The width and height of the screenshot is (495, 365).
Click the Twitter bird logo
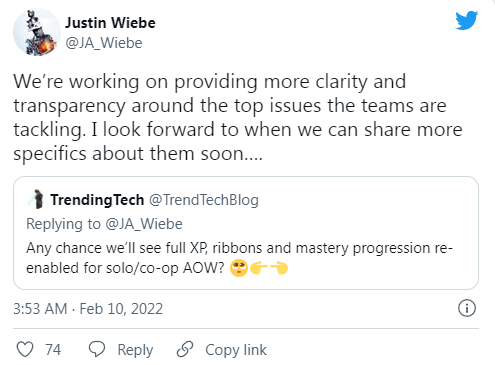point(467,20)
